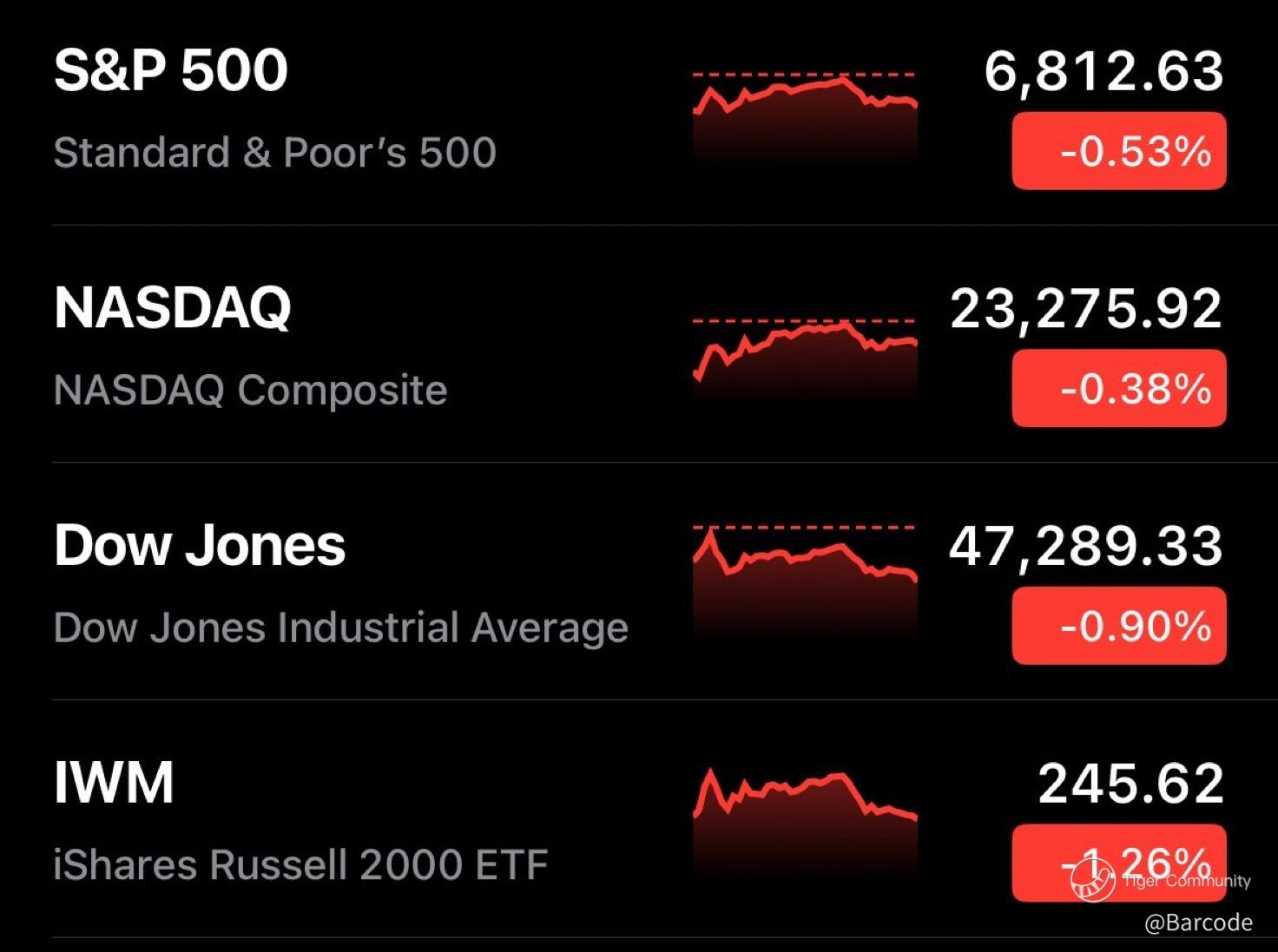The width and height of the screenshot is (1278, 952).
Task: Click the 47,289.33 price value
Action: 1086,547
